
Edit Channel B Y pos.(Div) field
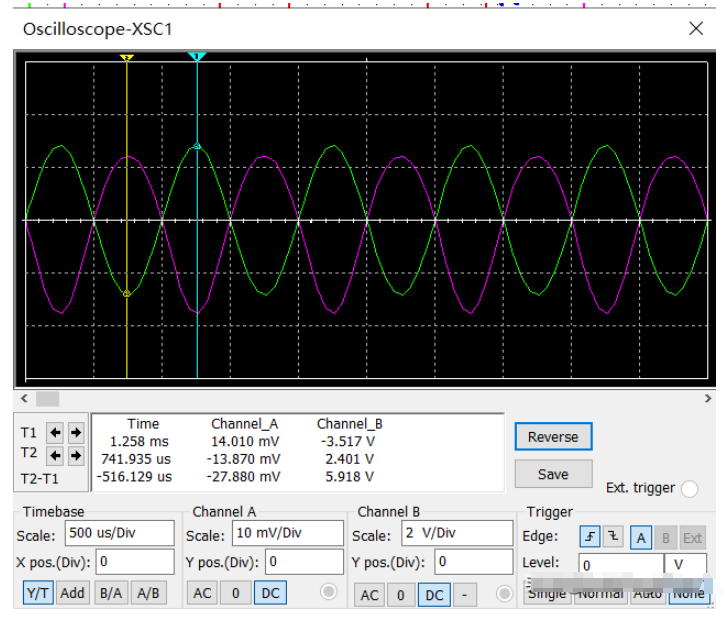474,562
